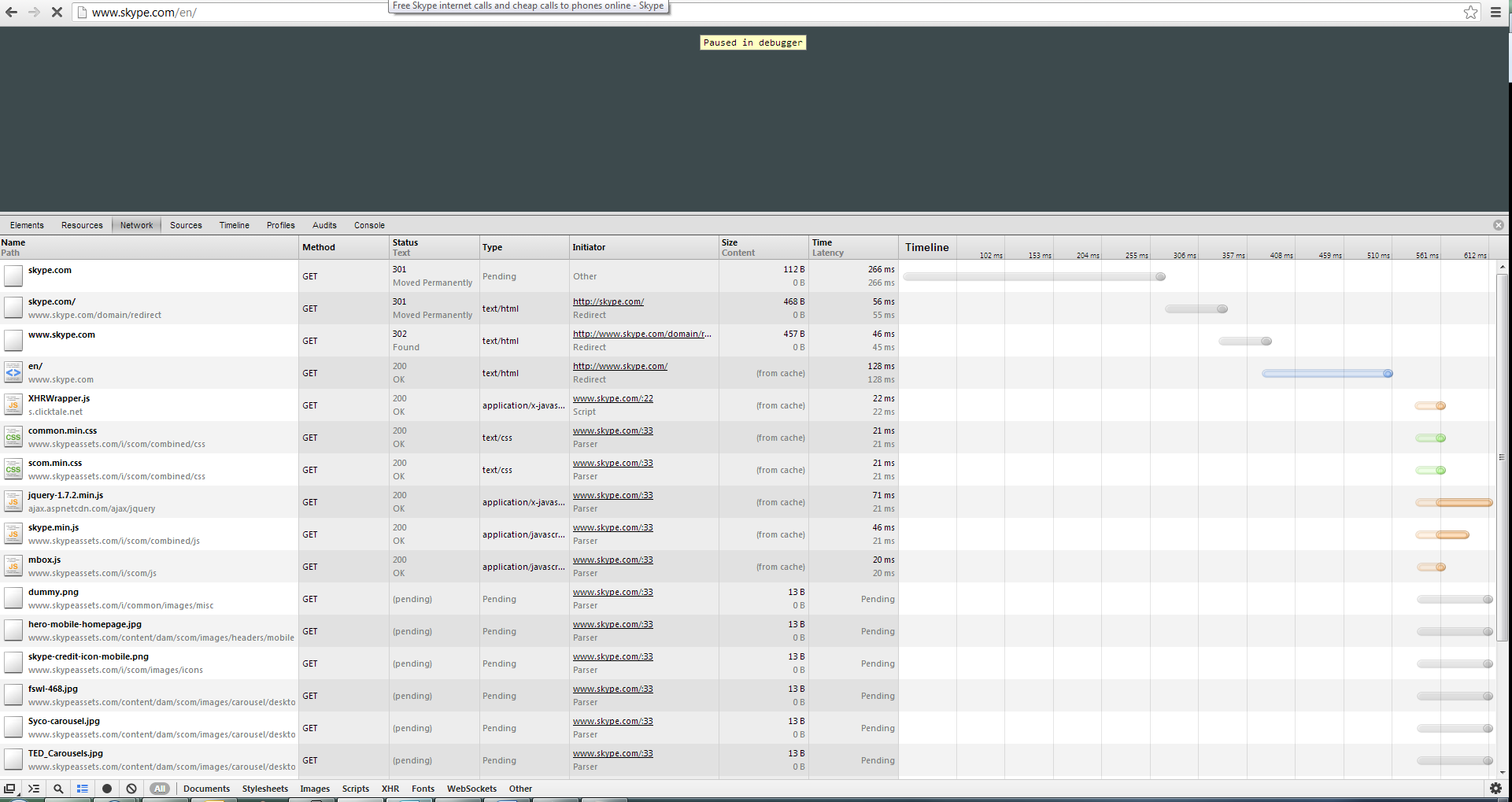This screenshot has width=1512, height=802.
Task: Stop loading the Skype page
Action: pyautogui.click(x=57, y=13)
